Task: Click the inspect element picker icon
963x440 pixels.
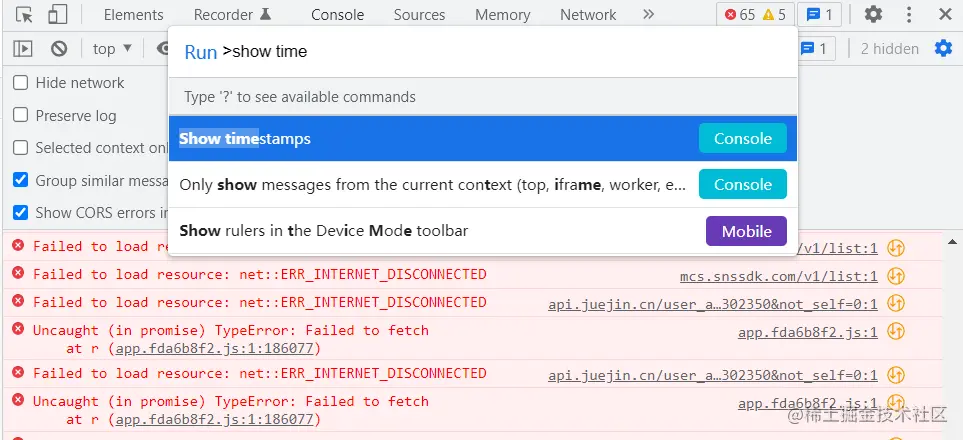Action: click(x=25, y=14)
